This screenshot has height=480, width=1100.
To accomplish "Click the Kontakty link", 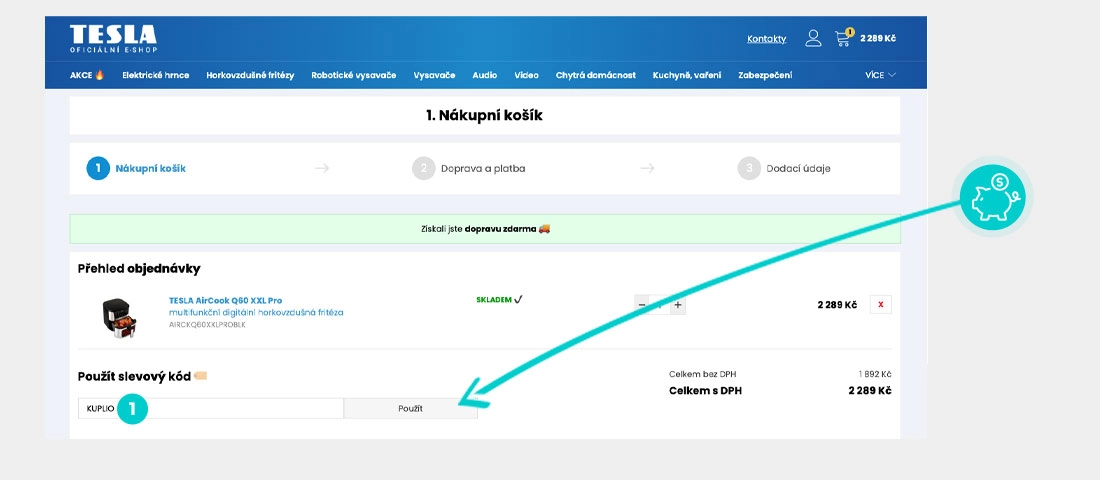I will tap(766, 39).
